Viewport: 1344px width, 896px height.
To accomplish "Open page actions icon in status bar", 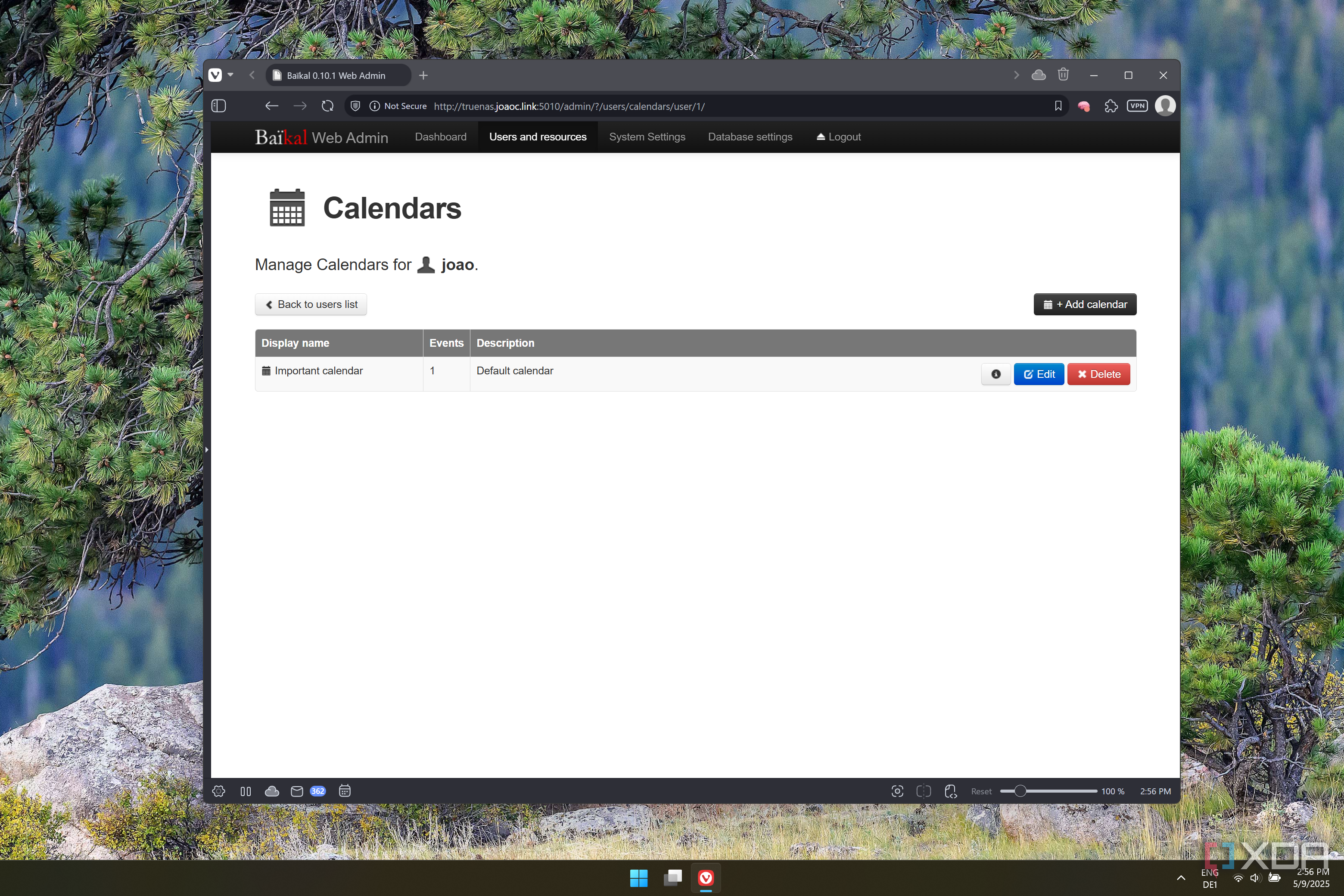I will pos(951,791).
